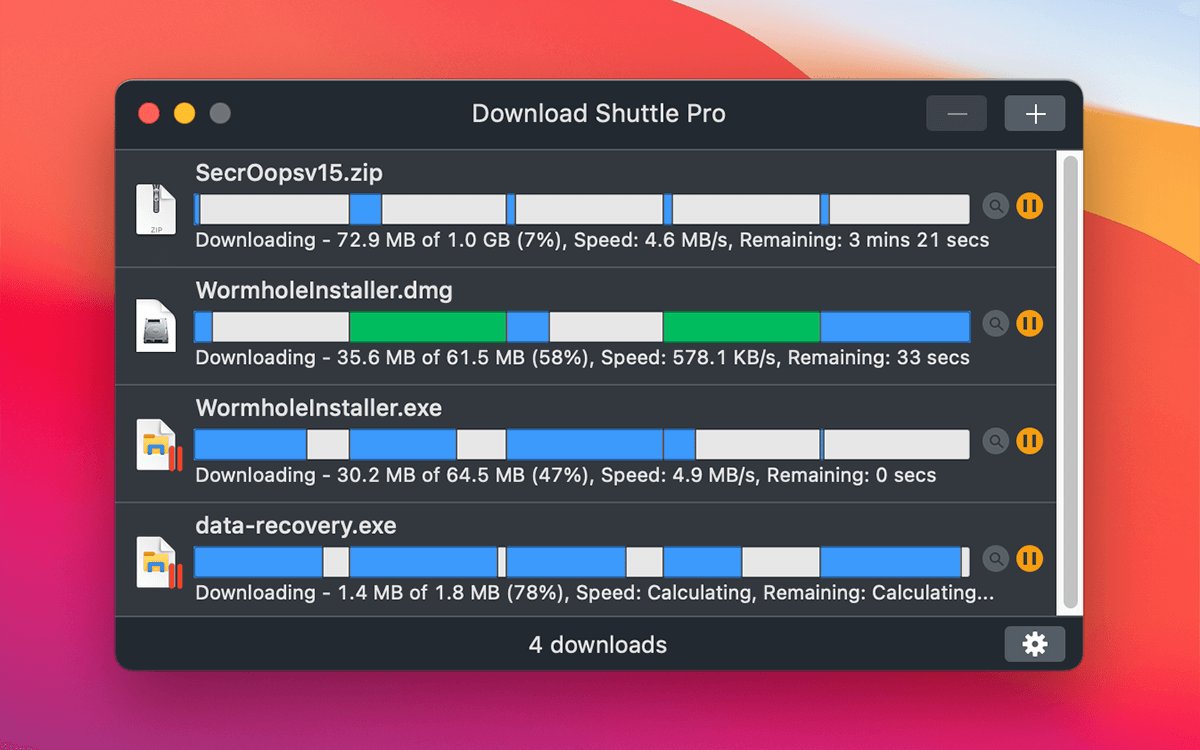Screen dimensions: 1200x750
Task: Click status text showing 30.2 MB of 64.5 MB
Action: click(x=566, y=475)
